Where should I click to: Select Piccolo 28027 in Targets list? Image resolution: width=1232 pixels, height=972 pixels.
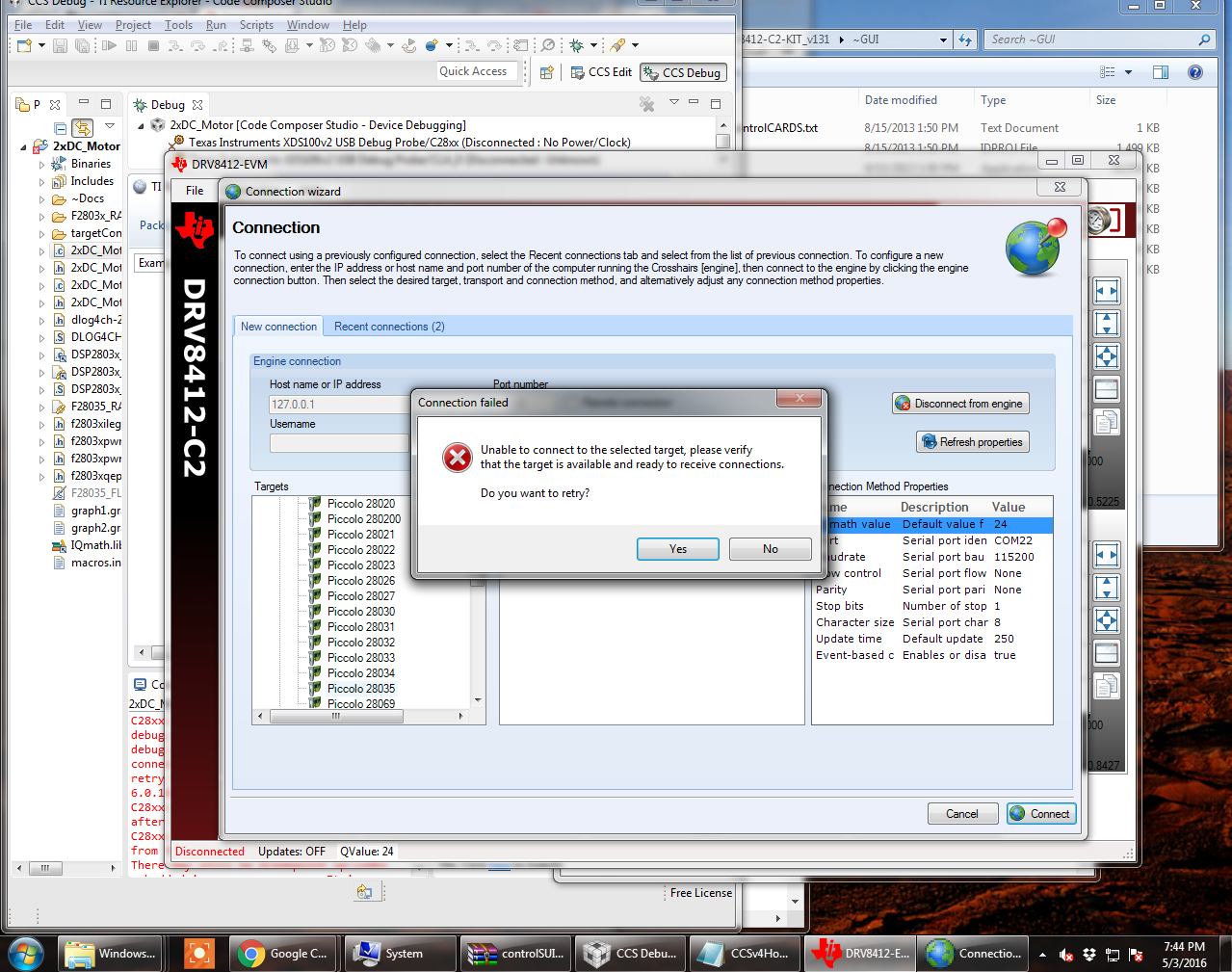361,596
